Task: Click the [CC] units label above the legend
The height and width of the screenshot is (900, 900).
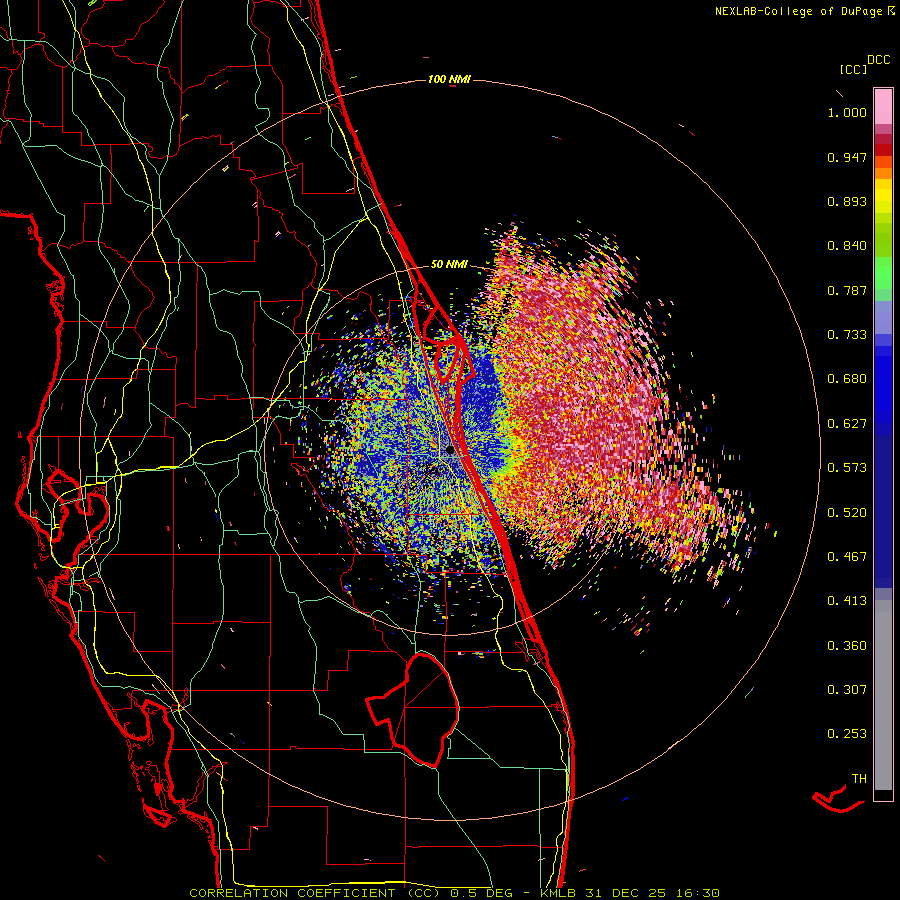Action: tap(853, 69)
